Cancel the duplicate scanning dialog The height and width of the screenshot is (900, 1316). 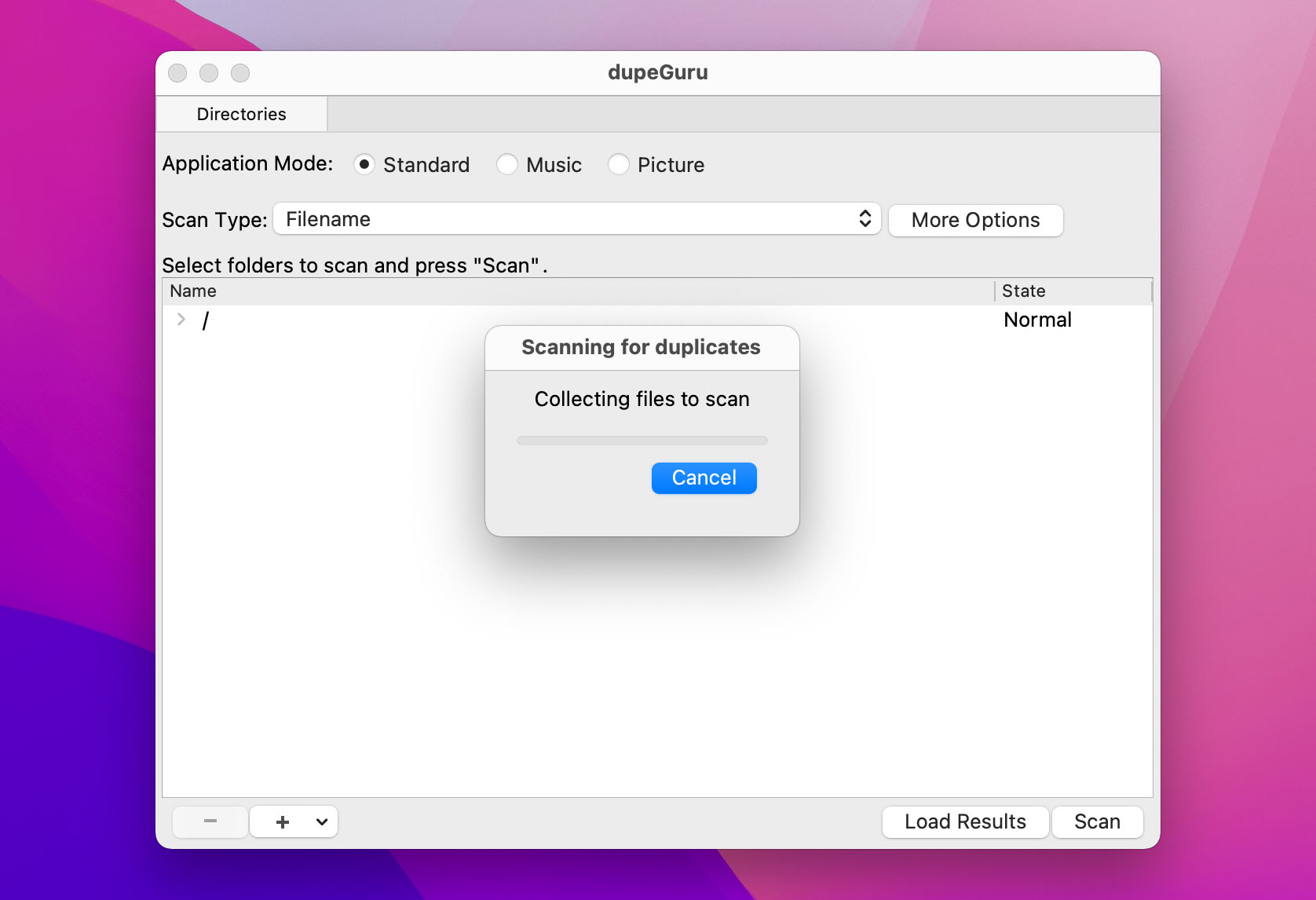point(704,477)
